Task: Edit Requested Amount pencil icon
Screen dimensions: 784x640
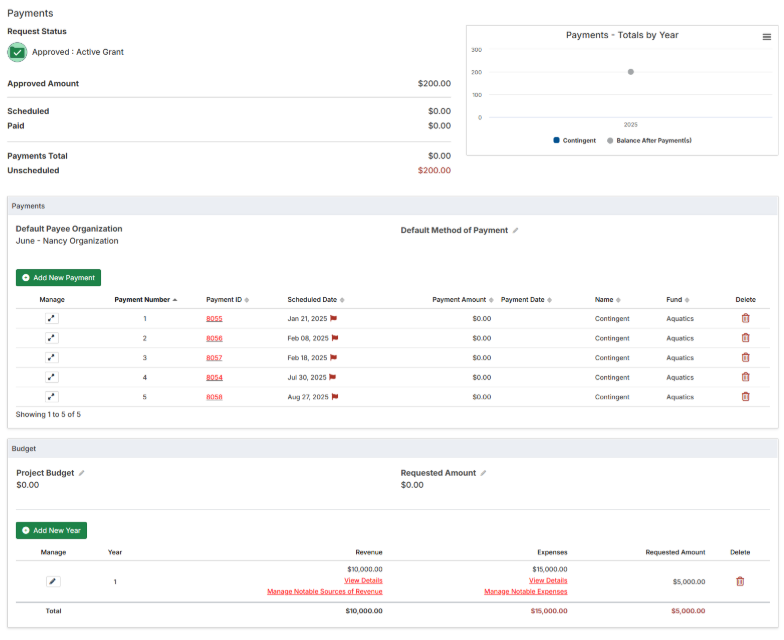Action: (x=483, y=472)
